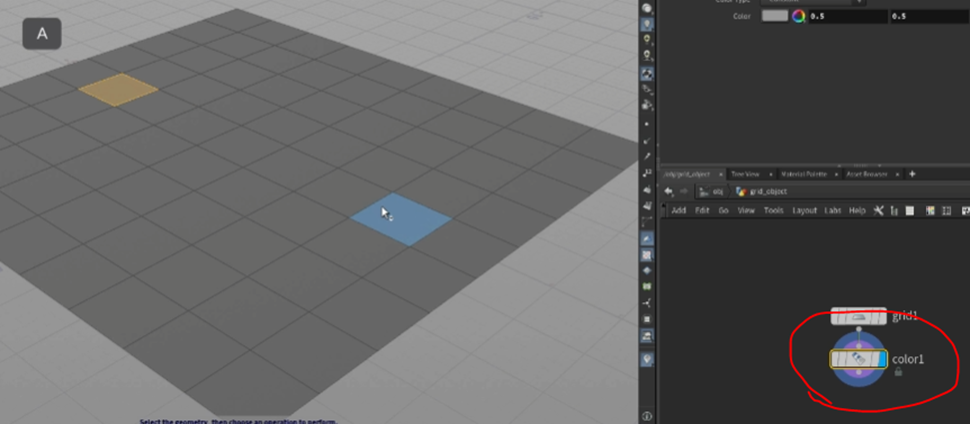Open the Help menu in network editor
Screen dimensions: 970x424
tap(857, 210)
